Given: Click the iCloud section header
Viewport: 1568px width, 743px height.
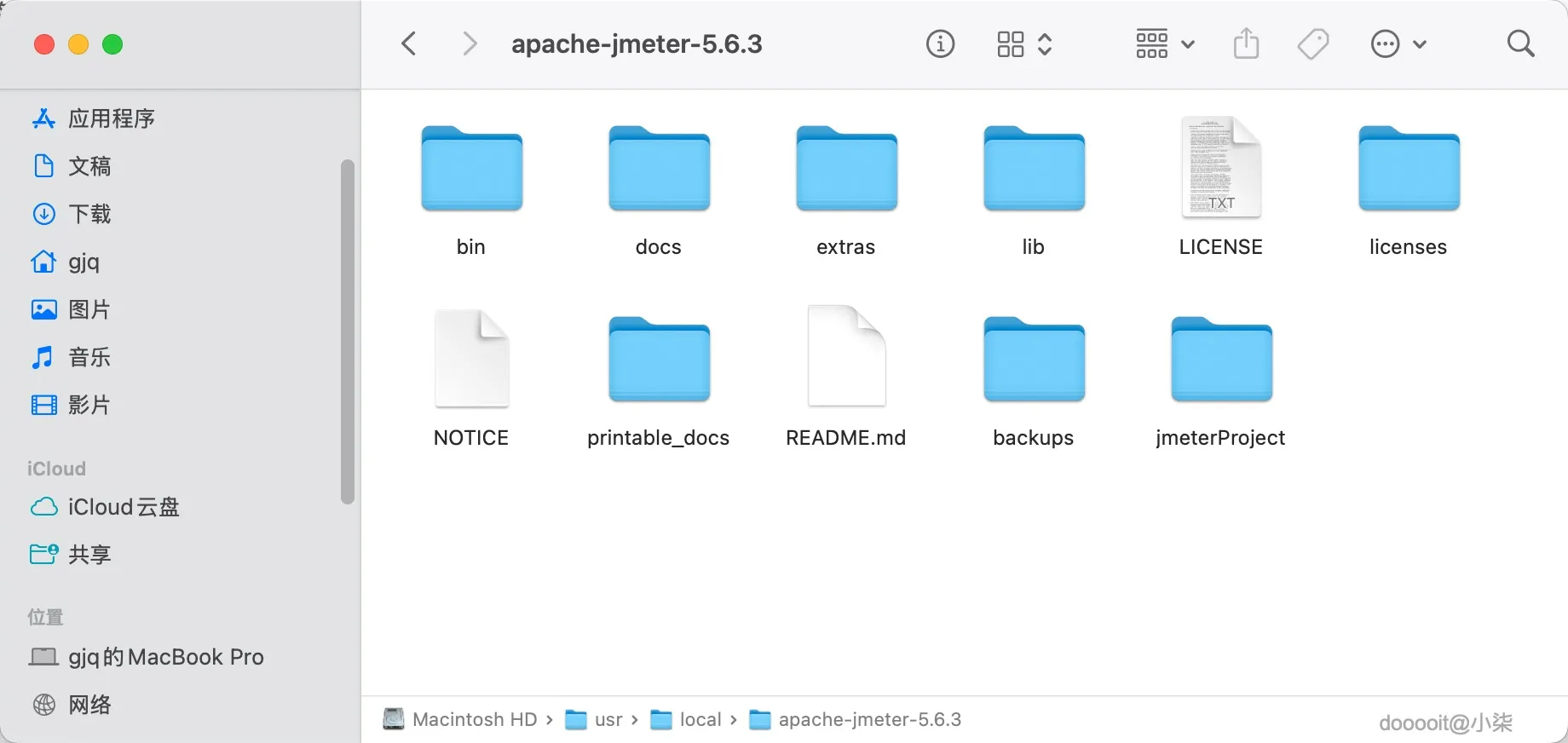Looking at the screenshot, I should tap(56, 469).
